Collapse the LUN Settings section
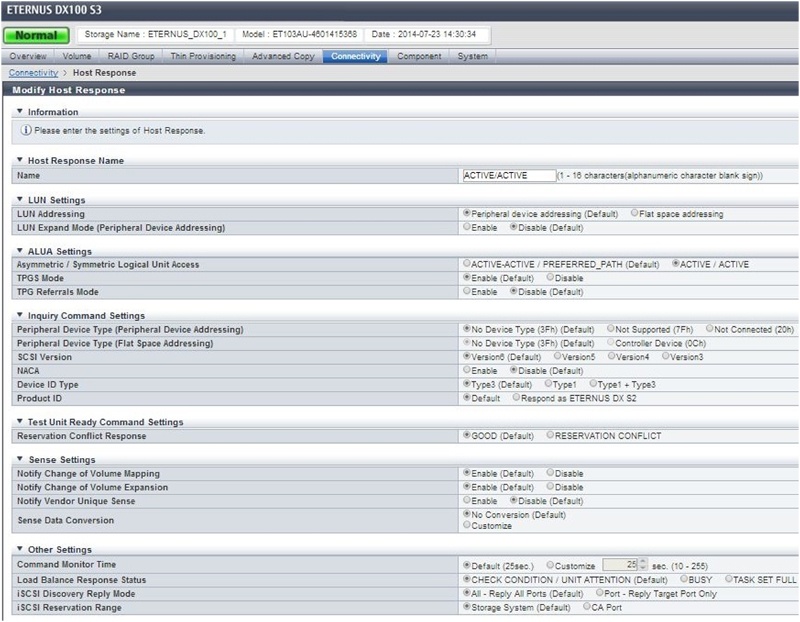 [x=19, y=200]
